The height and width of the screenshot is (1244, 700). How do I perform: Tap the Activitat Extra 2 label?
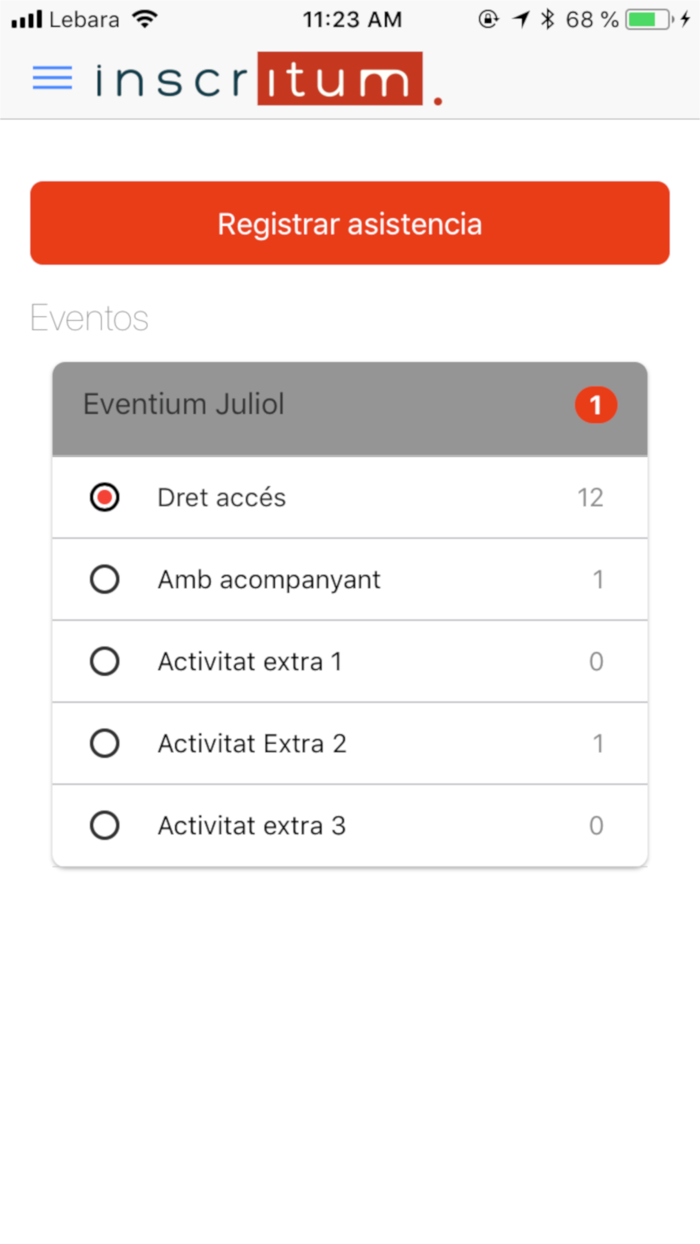252,744
